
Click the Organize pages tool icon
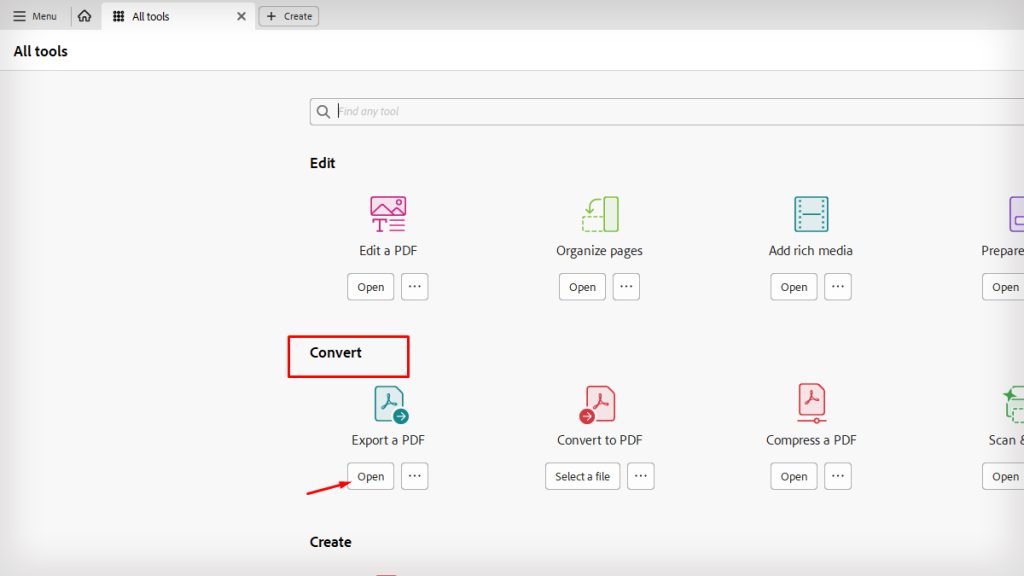[598, 213]
